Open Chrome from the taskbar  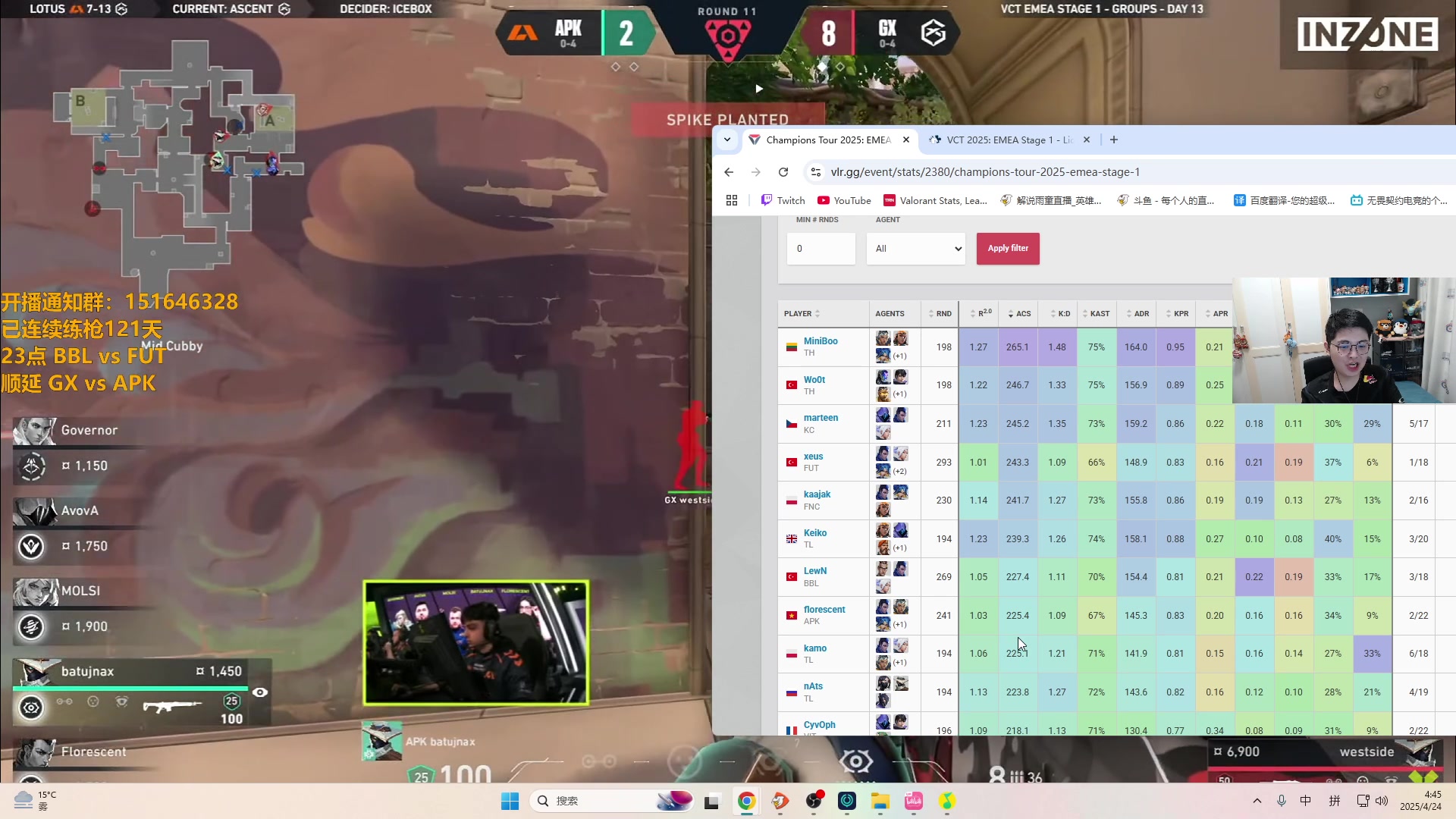746,801
